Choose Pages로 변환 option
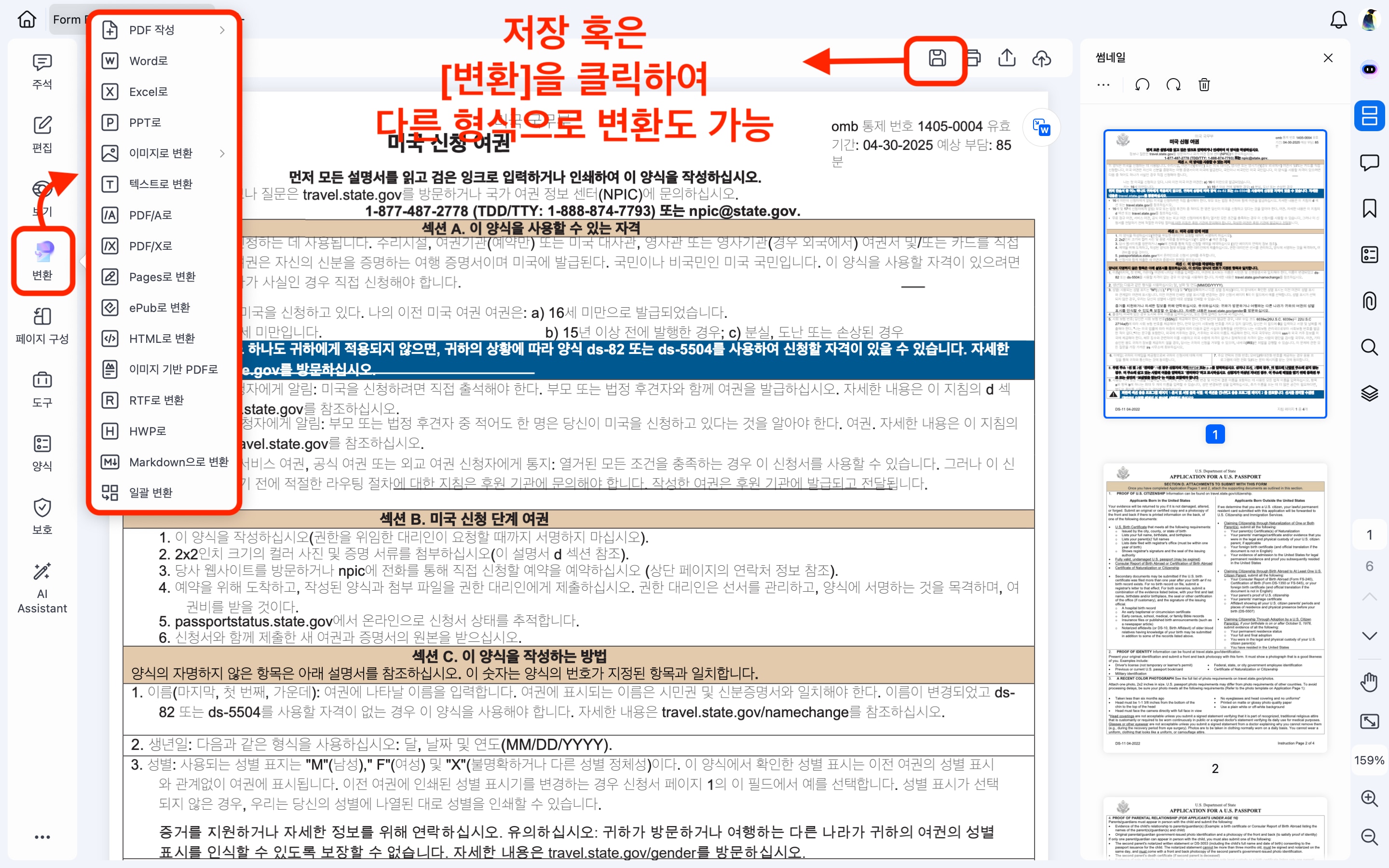 [x=163, y=277]
